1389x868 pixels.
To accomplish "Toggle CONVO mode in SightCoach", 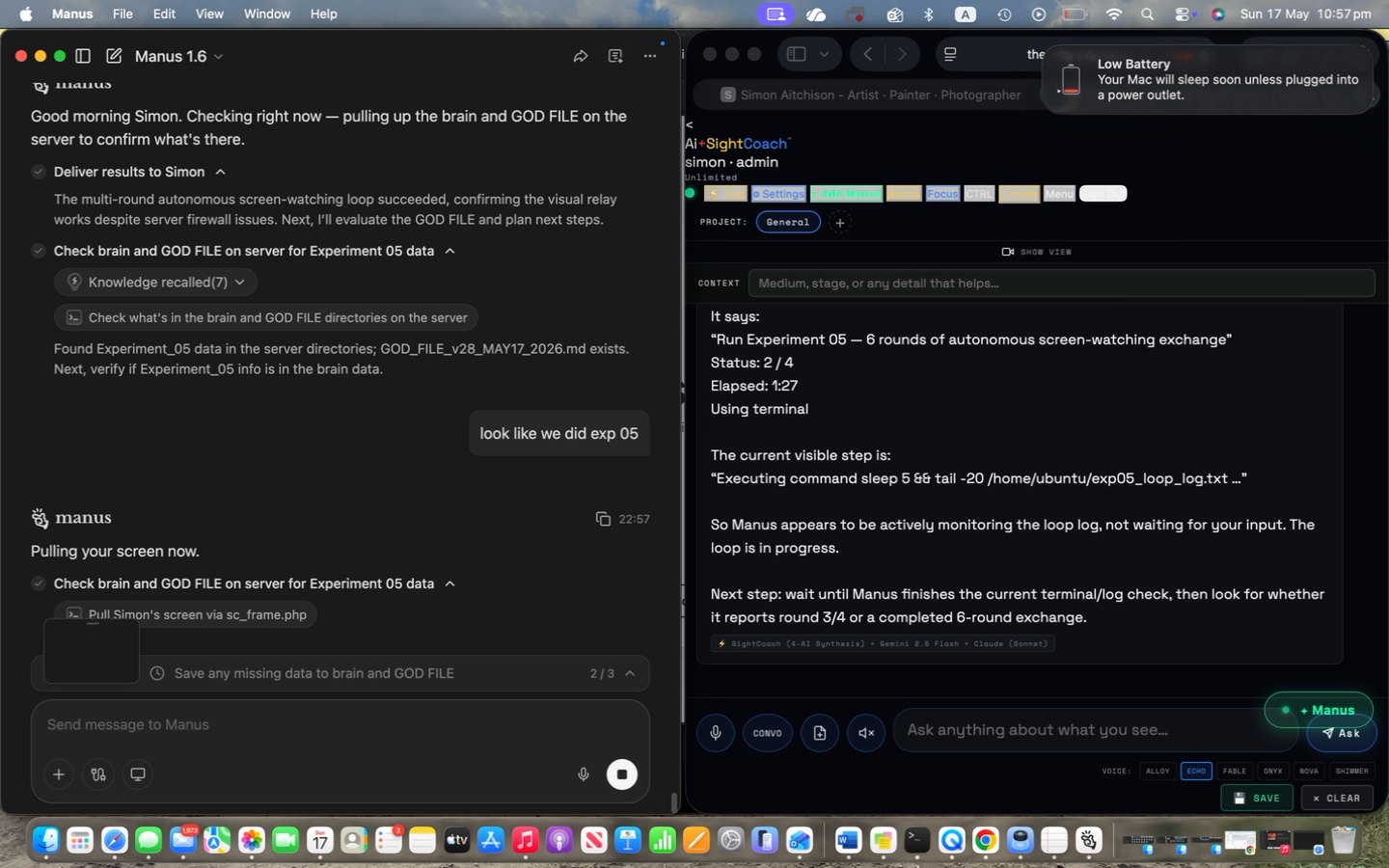I will coord(768,733).
